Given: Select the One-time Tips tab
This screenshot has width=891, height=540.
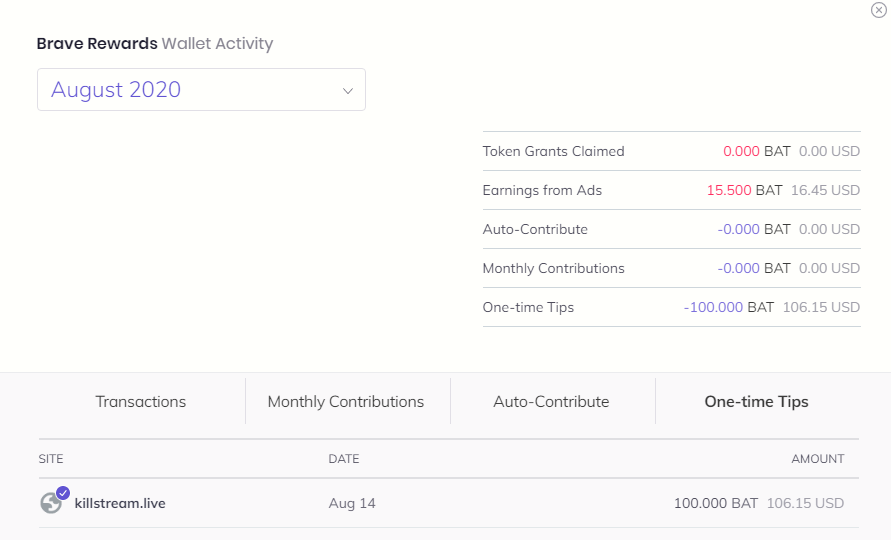Looking at the screenshot, I should coord(756,401).
